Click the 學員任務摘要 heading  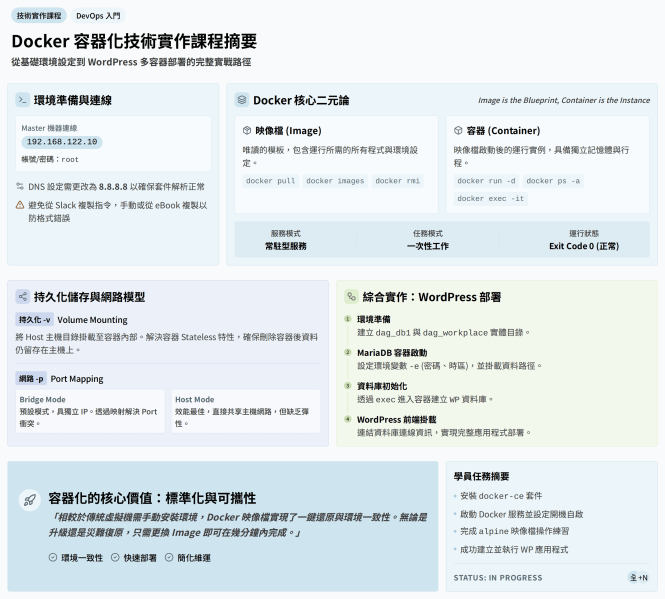pos(481,476)
